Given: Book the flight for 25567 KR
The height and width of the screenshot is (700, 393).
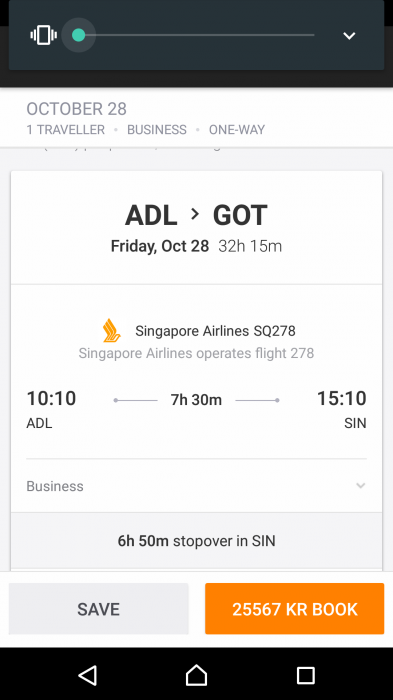Looking at the screenshot, I should [294, 608].
